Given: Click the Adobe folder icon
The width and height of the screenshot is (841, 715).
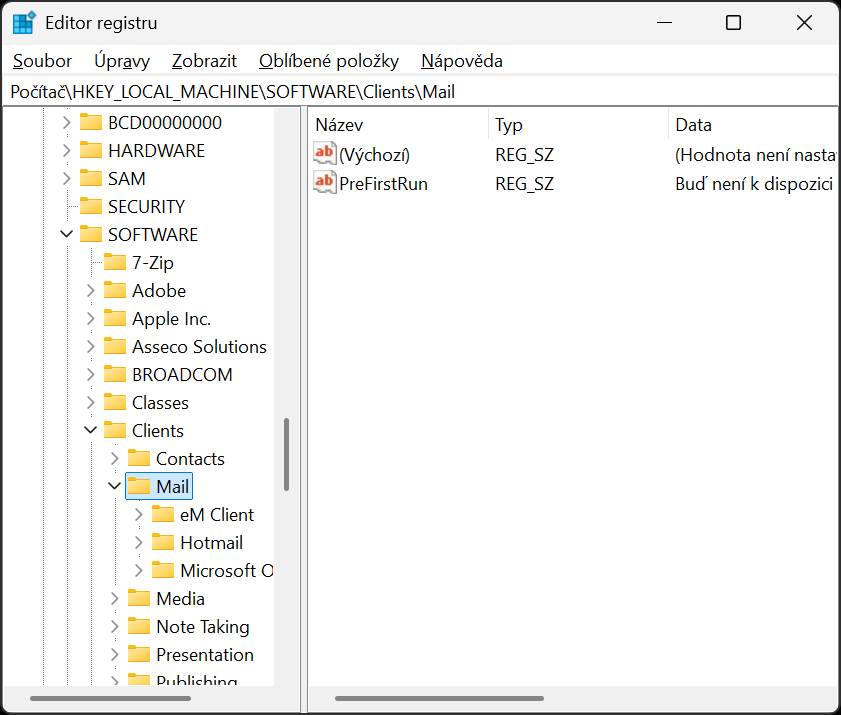Looking at the screenshot, I should click(115, 291).
